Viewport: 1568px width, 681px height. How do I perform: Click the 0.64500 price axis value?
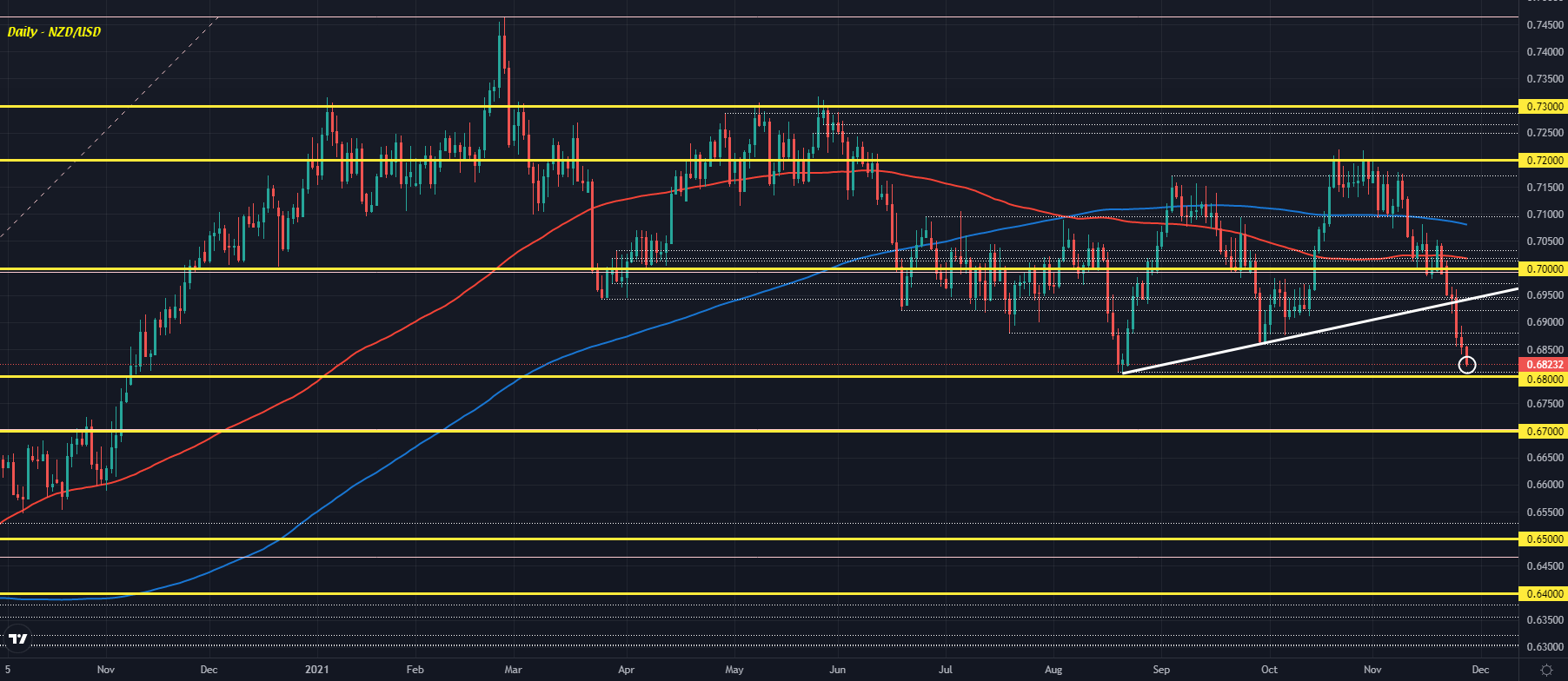(x=1545, y=566)
